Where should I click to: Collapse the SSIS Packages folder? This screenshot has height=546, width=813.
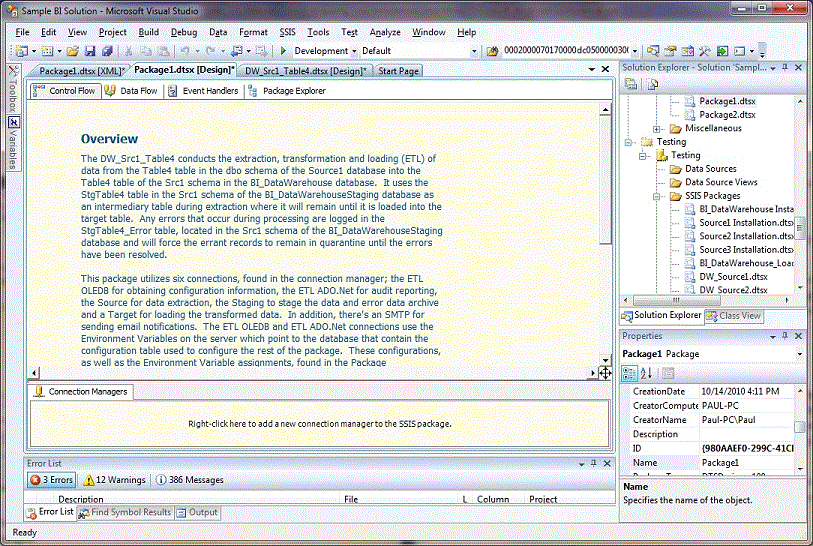(656, 196)
